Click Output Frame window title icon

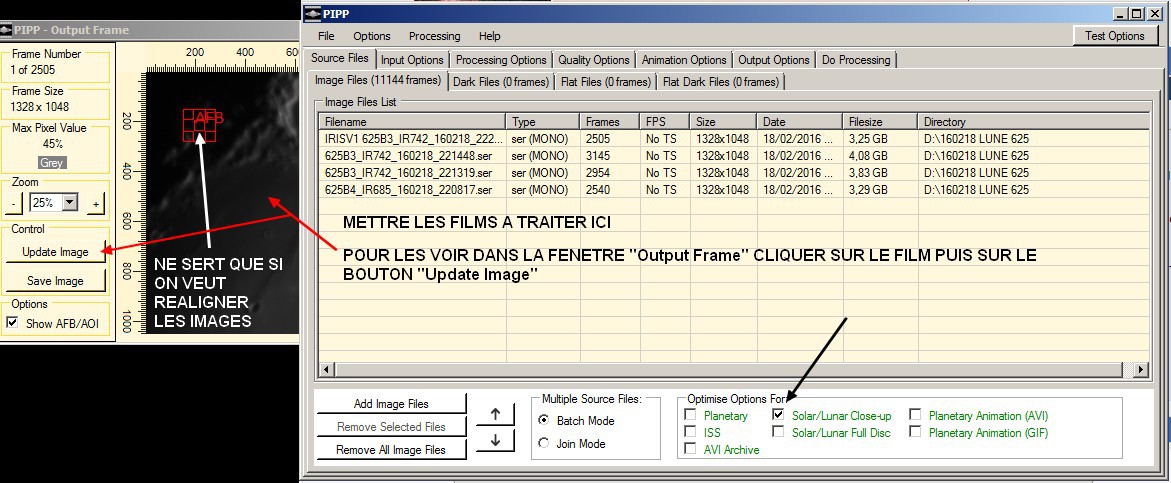click(x=6, y=31)
